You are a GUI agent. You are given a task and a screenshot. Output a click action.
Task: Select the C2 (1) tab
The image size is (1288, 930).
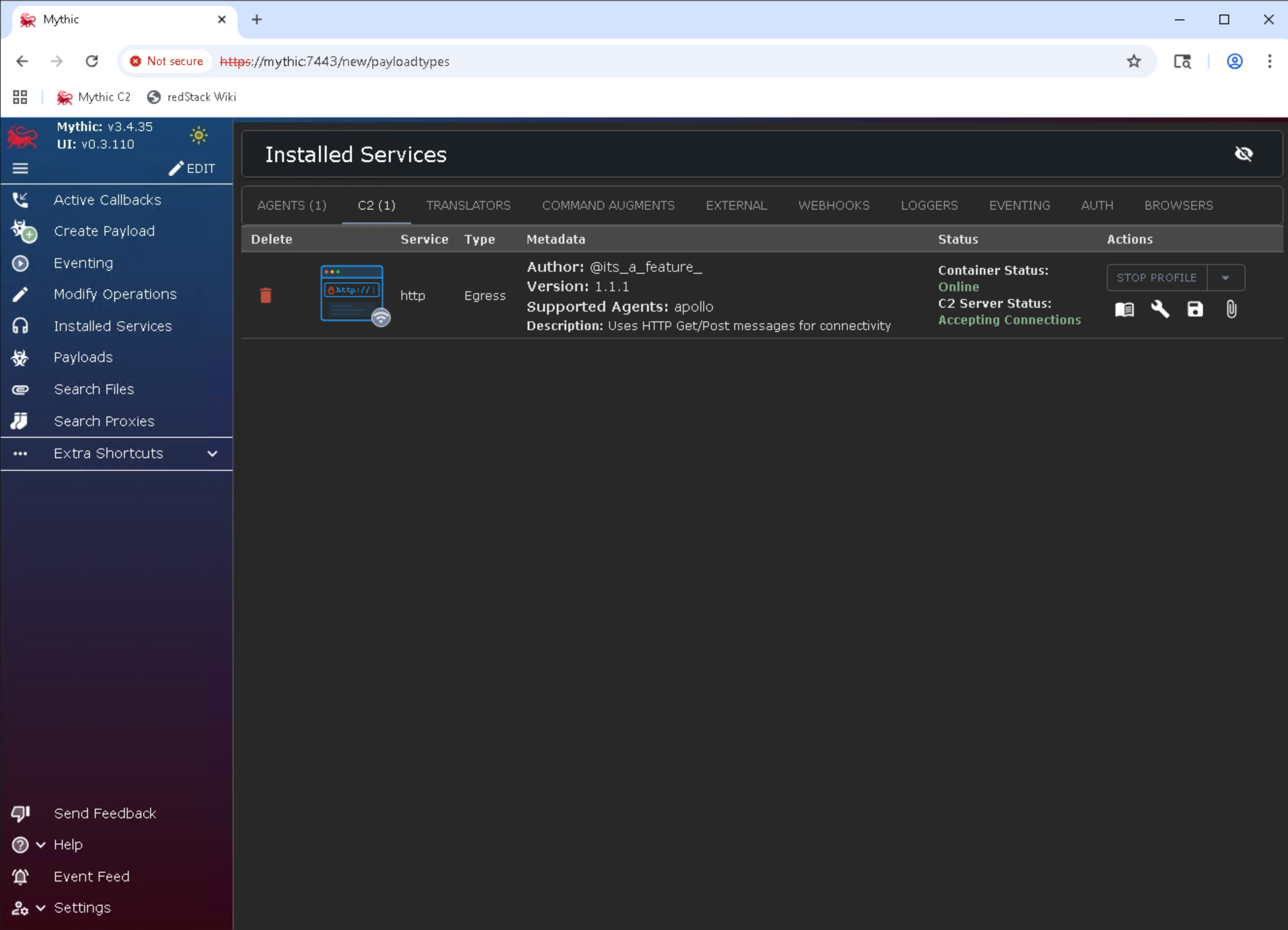click(x=377, y=205)
